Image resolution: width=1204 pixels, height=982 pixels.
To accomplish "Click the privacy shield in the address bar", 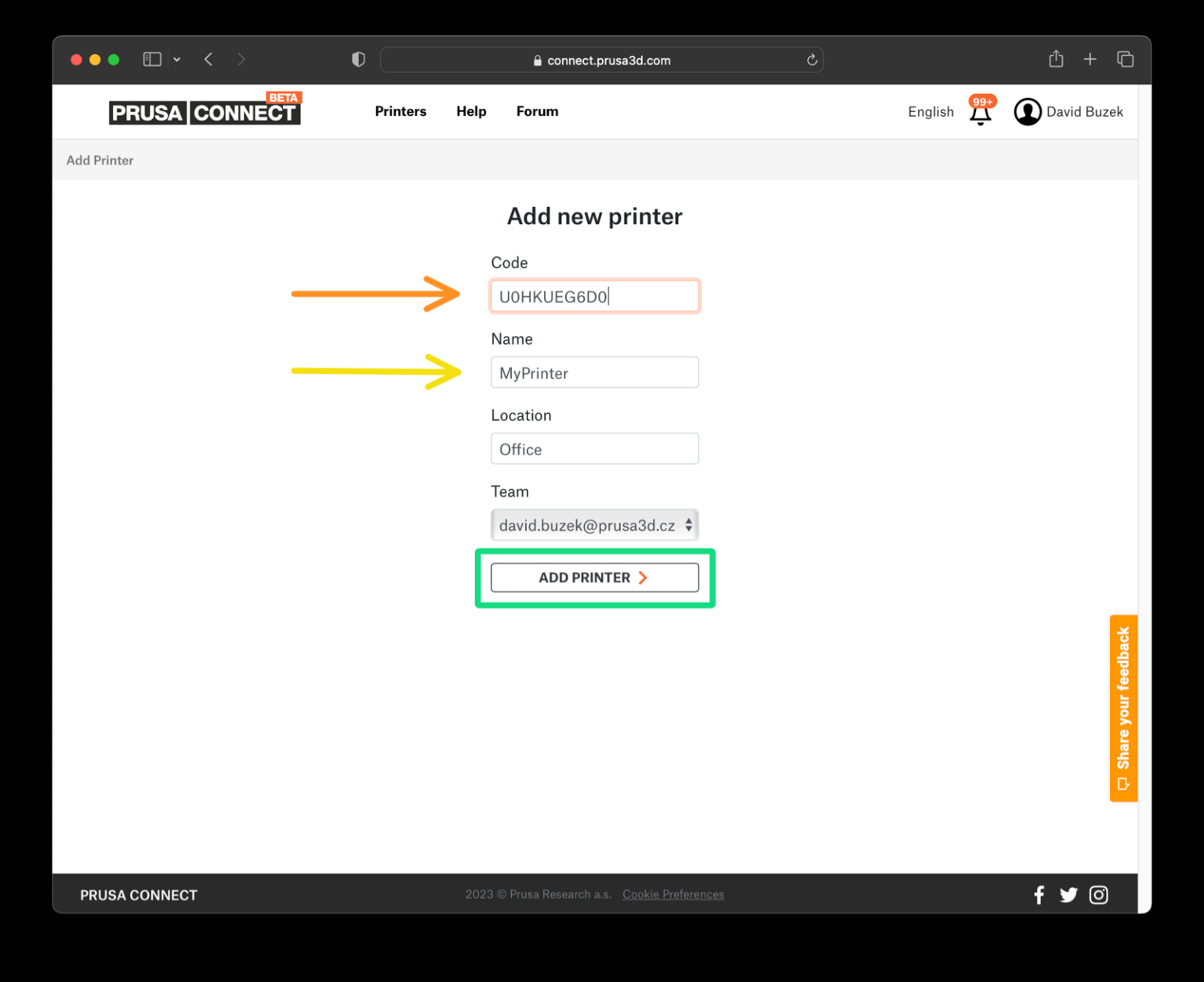I will [x=358, y=59].
